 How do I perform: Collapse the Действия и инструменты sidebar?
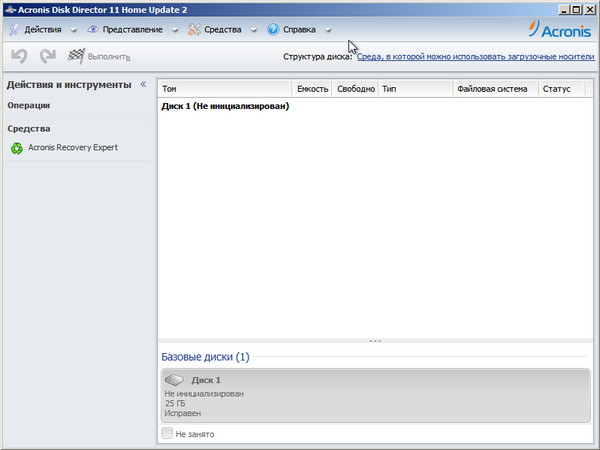(143, 85)
